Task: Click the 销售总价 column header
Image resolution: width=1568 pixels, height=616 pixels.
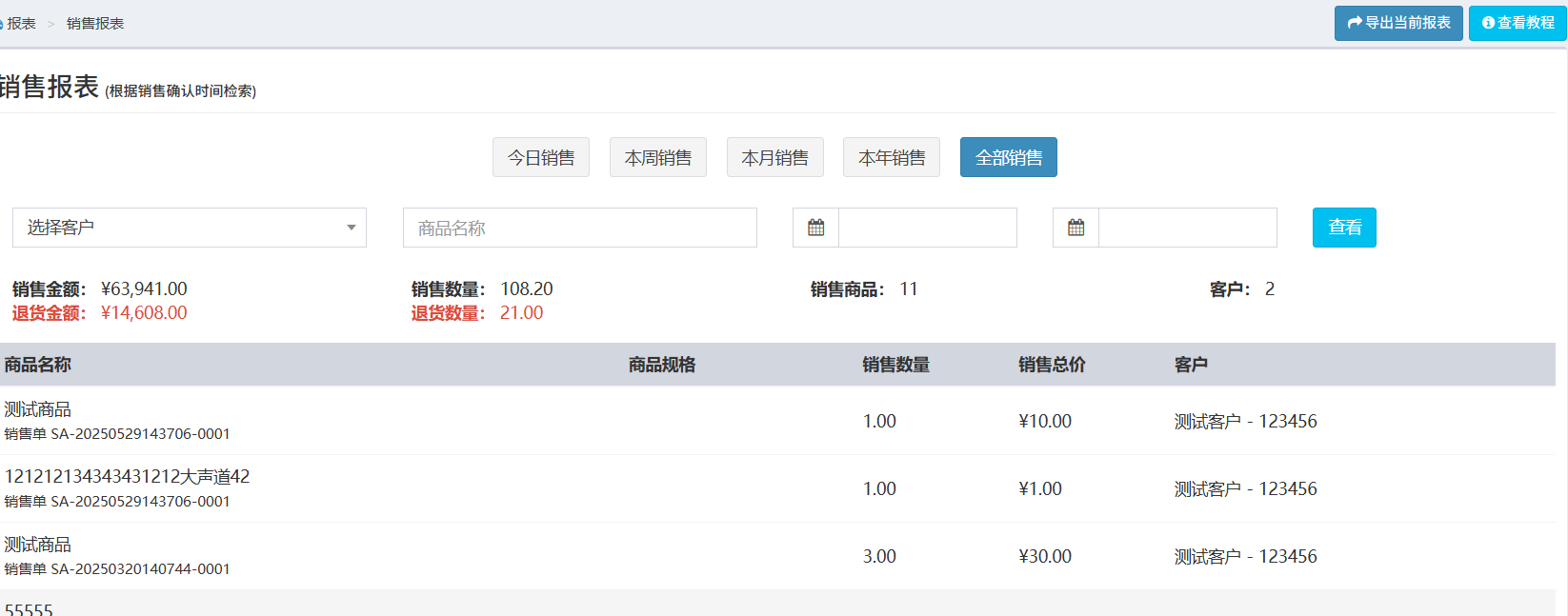Action: (1052, 365)
